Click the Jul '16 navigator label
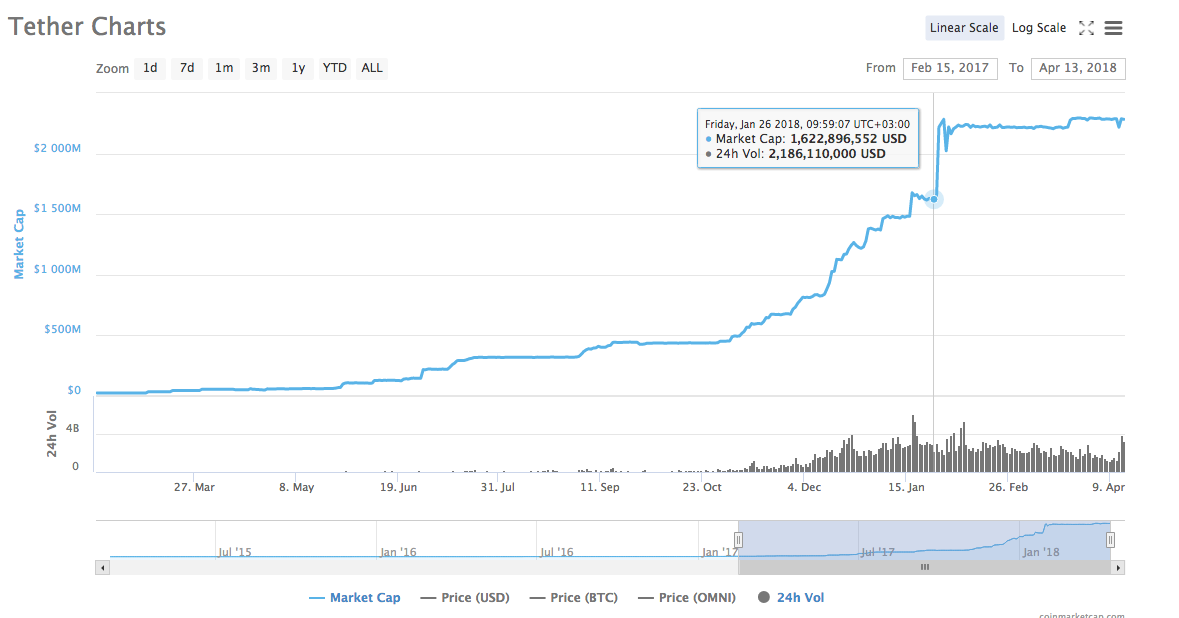This screenshot has height=618, width=1179. click(x=556, y=552)
